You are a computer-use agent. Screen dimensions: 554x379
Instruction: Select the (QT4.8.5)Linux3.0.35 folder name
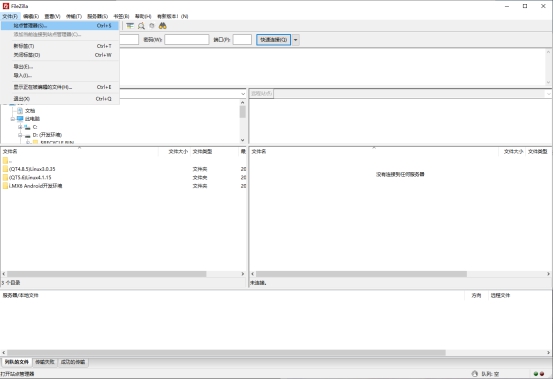[32, 169]
